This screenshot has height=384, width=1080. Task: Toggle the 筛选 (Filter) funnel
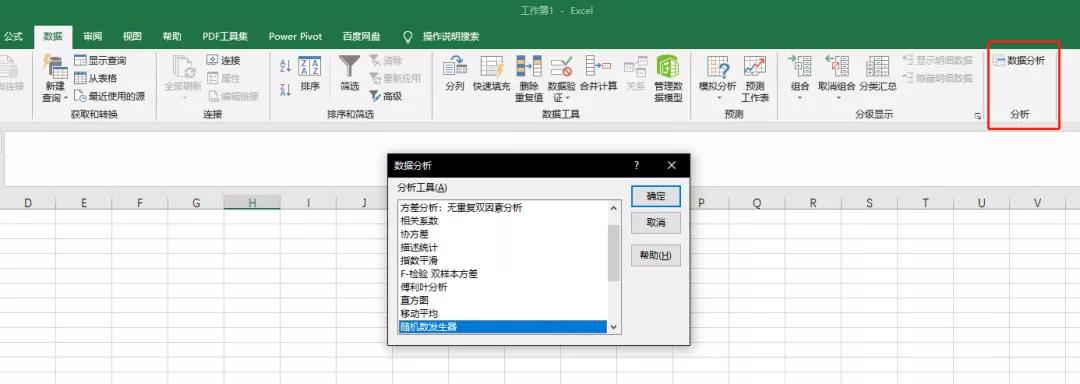coord(350,74)
